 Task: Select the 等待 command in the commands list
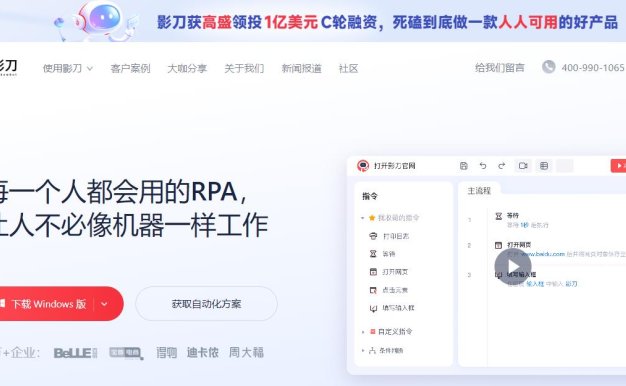382,254
